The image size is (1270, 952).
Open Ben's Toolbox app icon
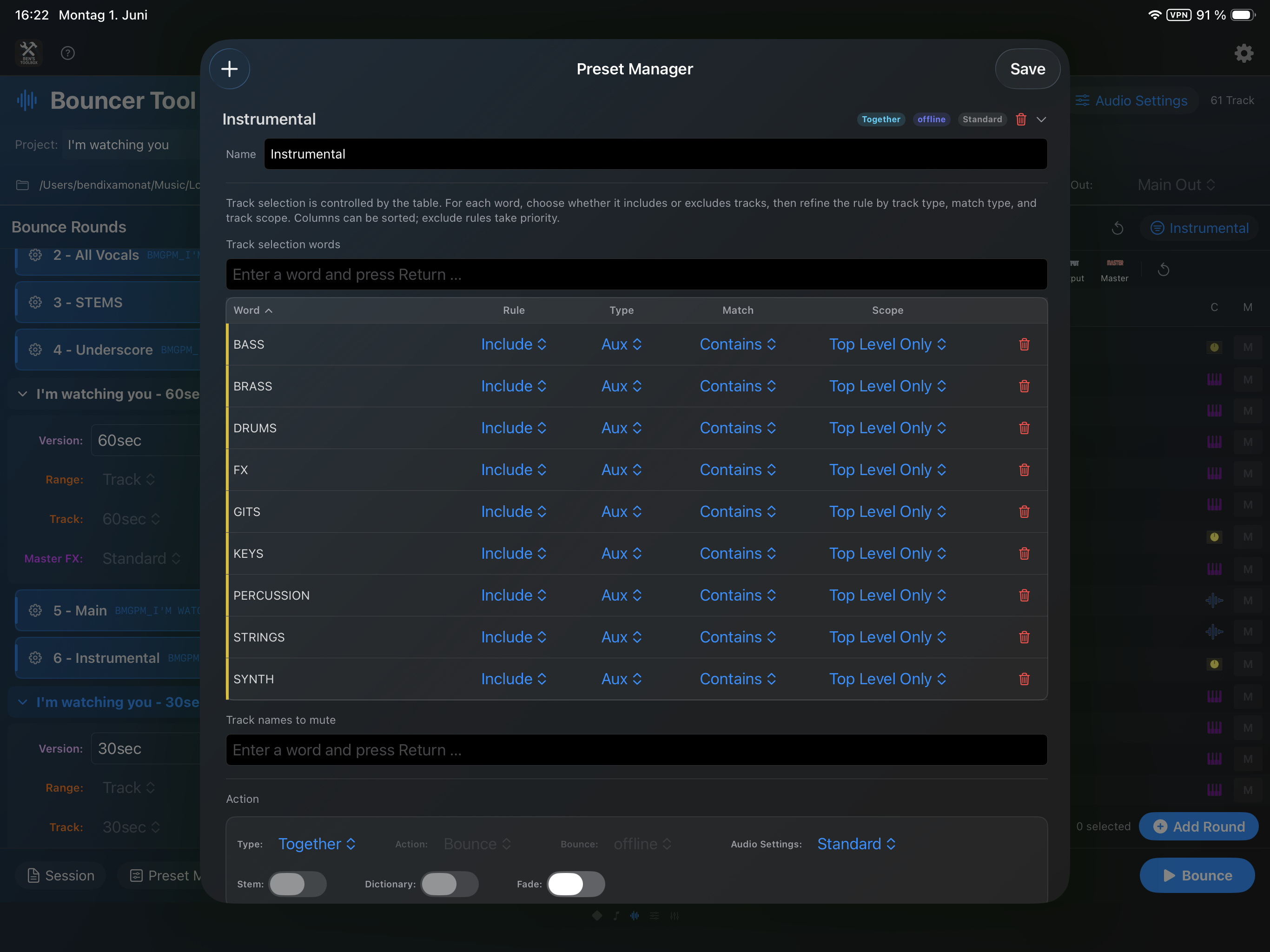pyautogui.click(x=29, y=53)
